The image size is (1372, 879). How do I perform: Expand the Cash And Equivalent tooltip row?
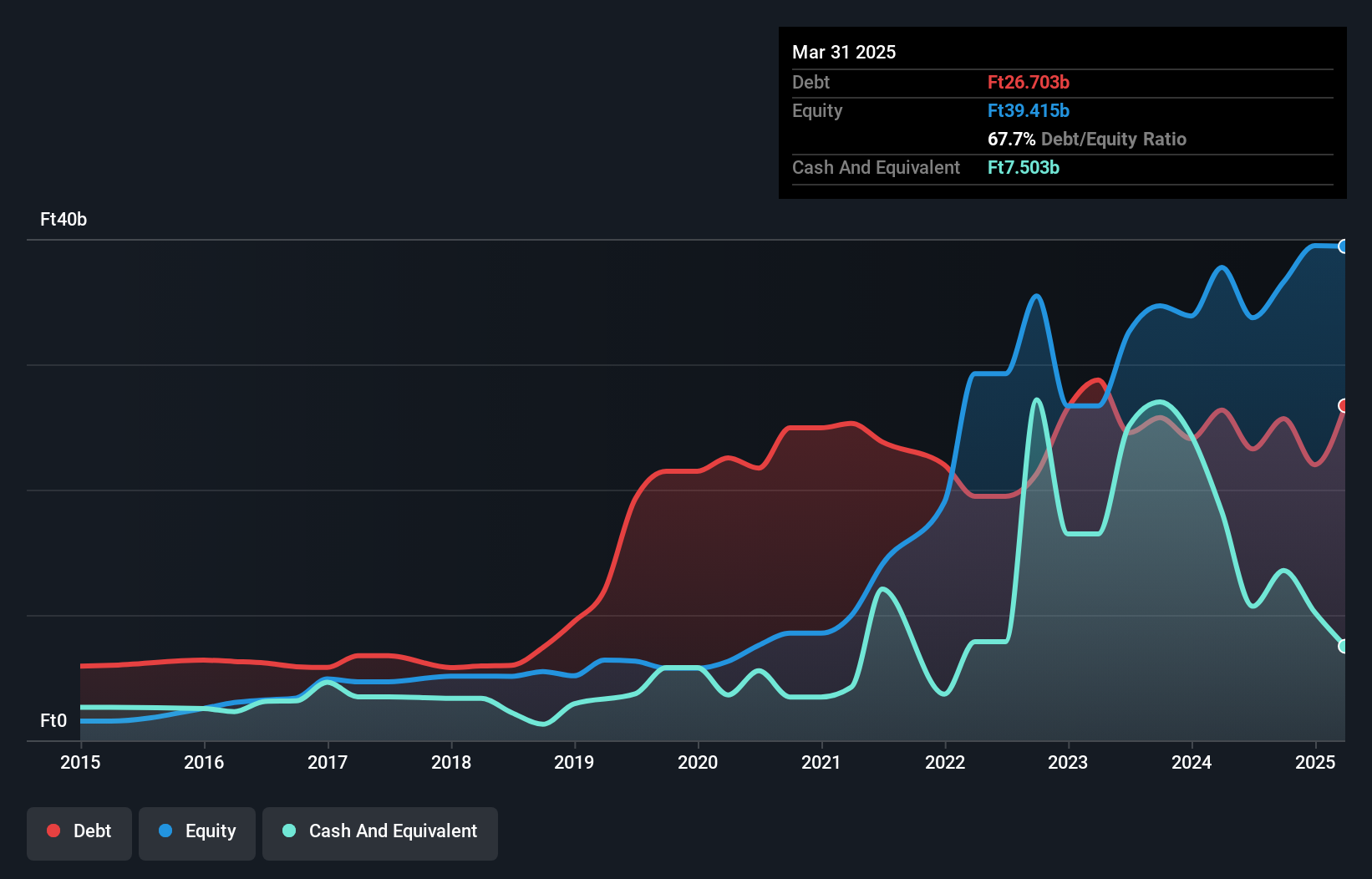point(876,167)
